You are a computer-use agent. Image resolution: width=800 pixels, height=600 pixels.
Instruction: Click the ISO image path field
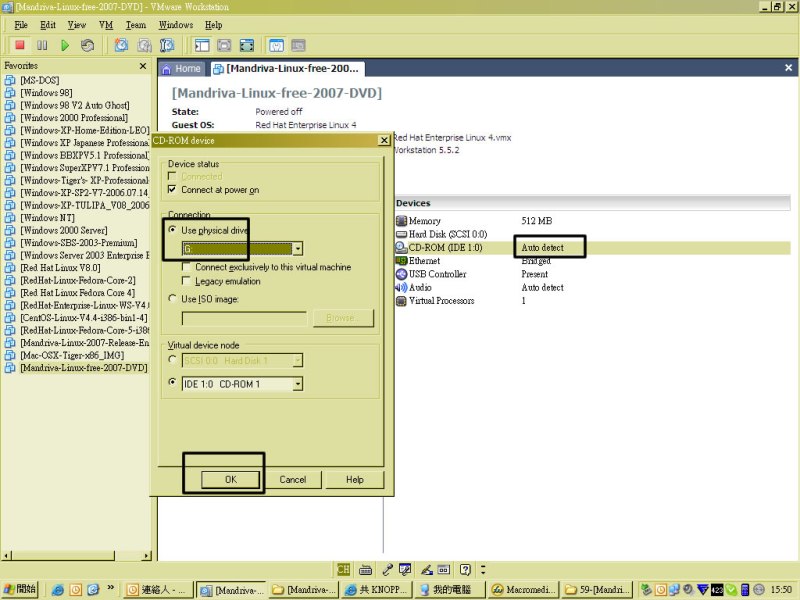[244, 319]
